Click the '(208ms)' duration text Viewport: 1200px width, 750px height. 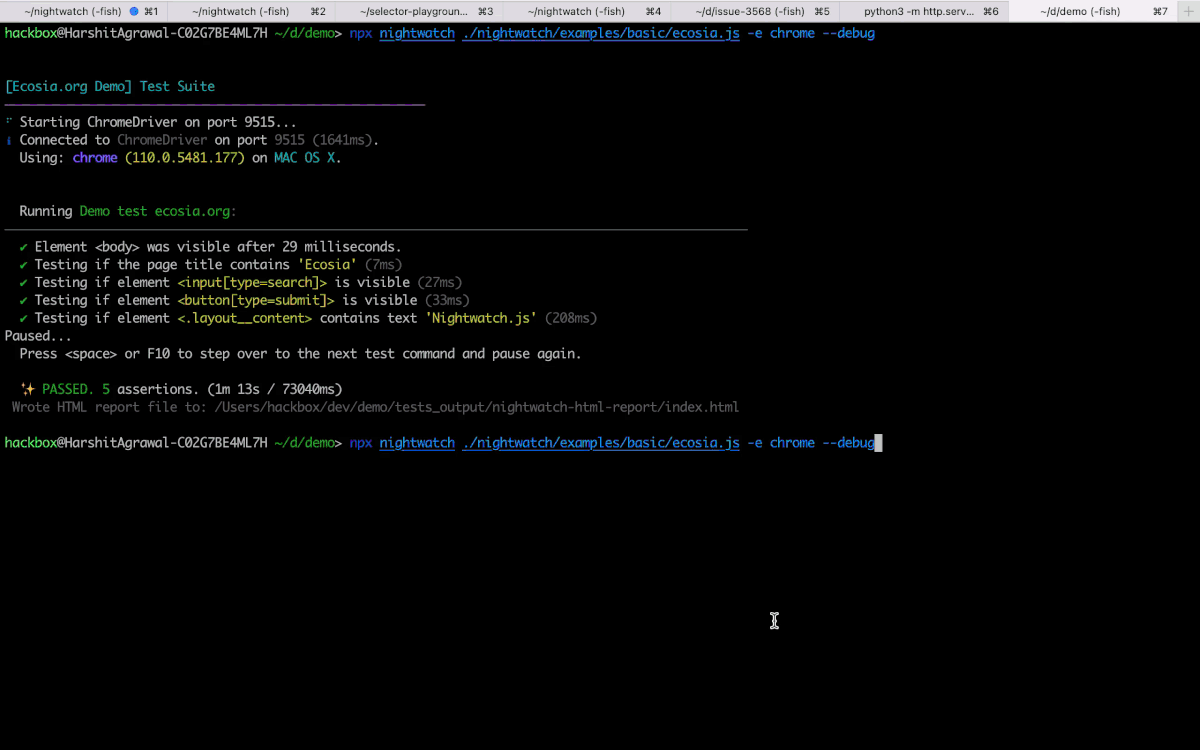tap(571, 319)
